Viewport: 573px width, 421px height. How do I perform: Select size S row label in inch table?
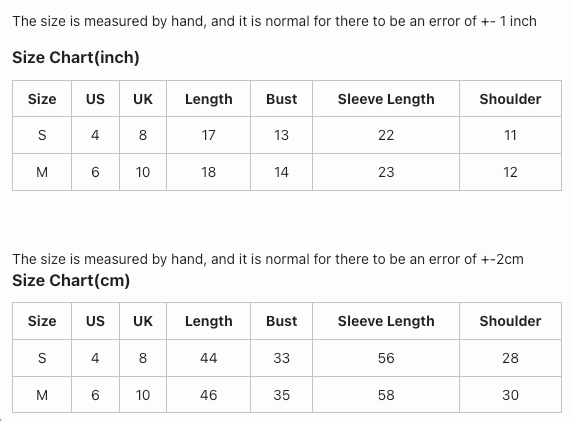[x=42, y=135]
